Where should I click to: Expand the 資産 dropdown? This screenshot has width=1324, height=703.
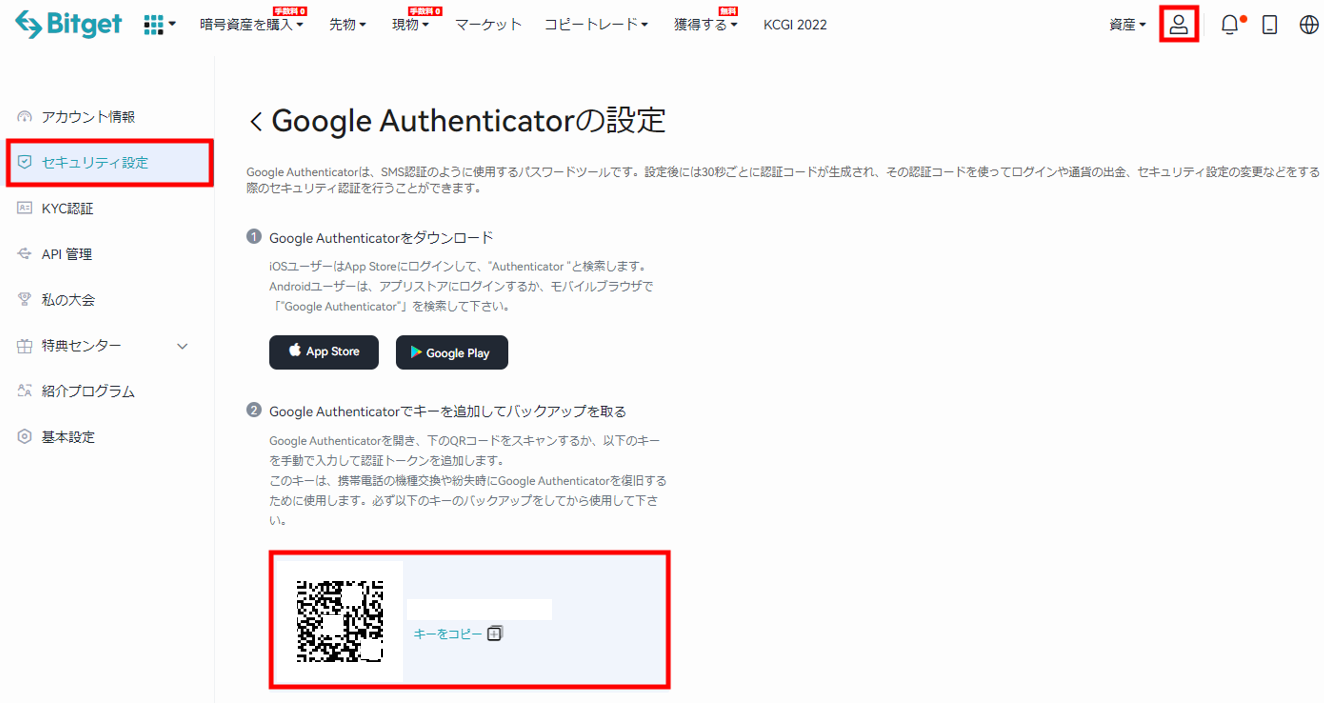(x=1128, y=25)
